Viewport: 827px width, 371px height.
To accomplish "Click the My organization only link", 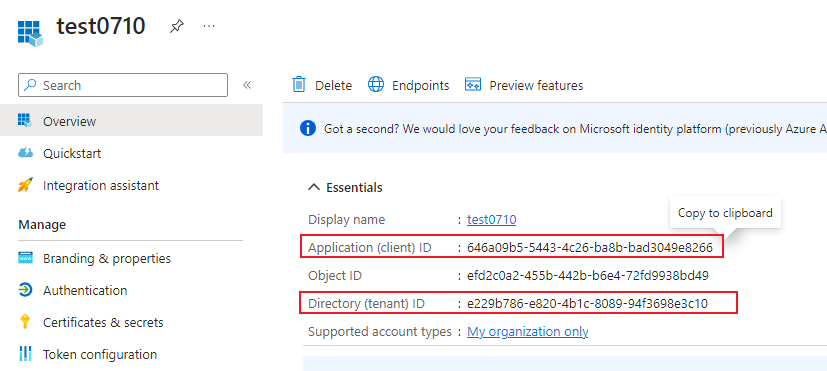I will tap(527, 331).
